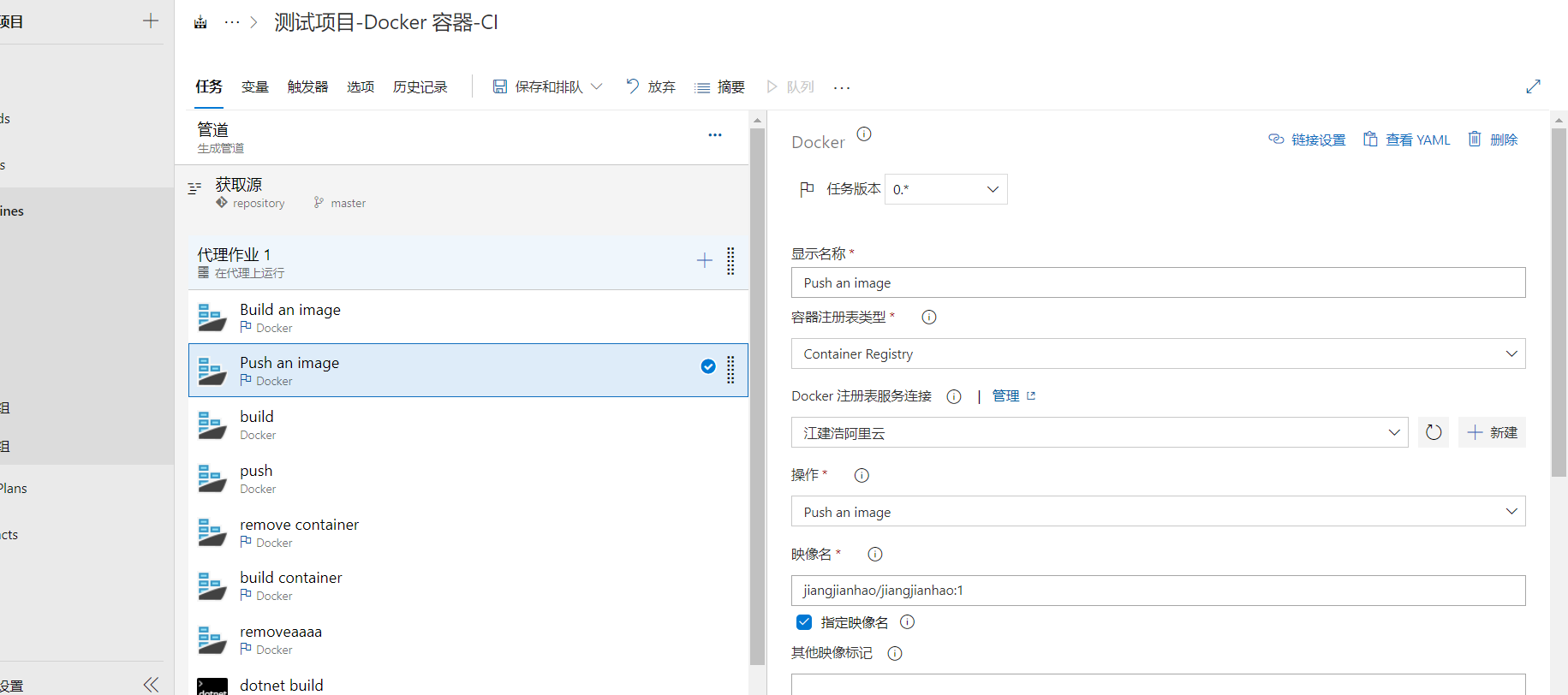Add a task to 代理作业 1
Viewport: 1568px width, 695px height.
click(x=705, y=260)
